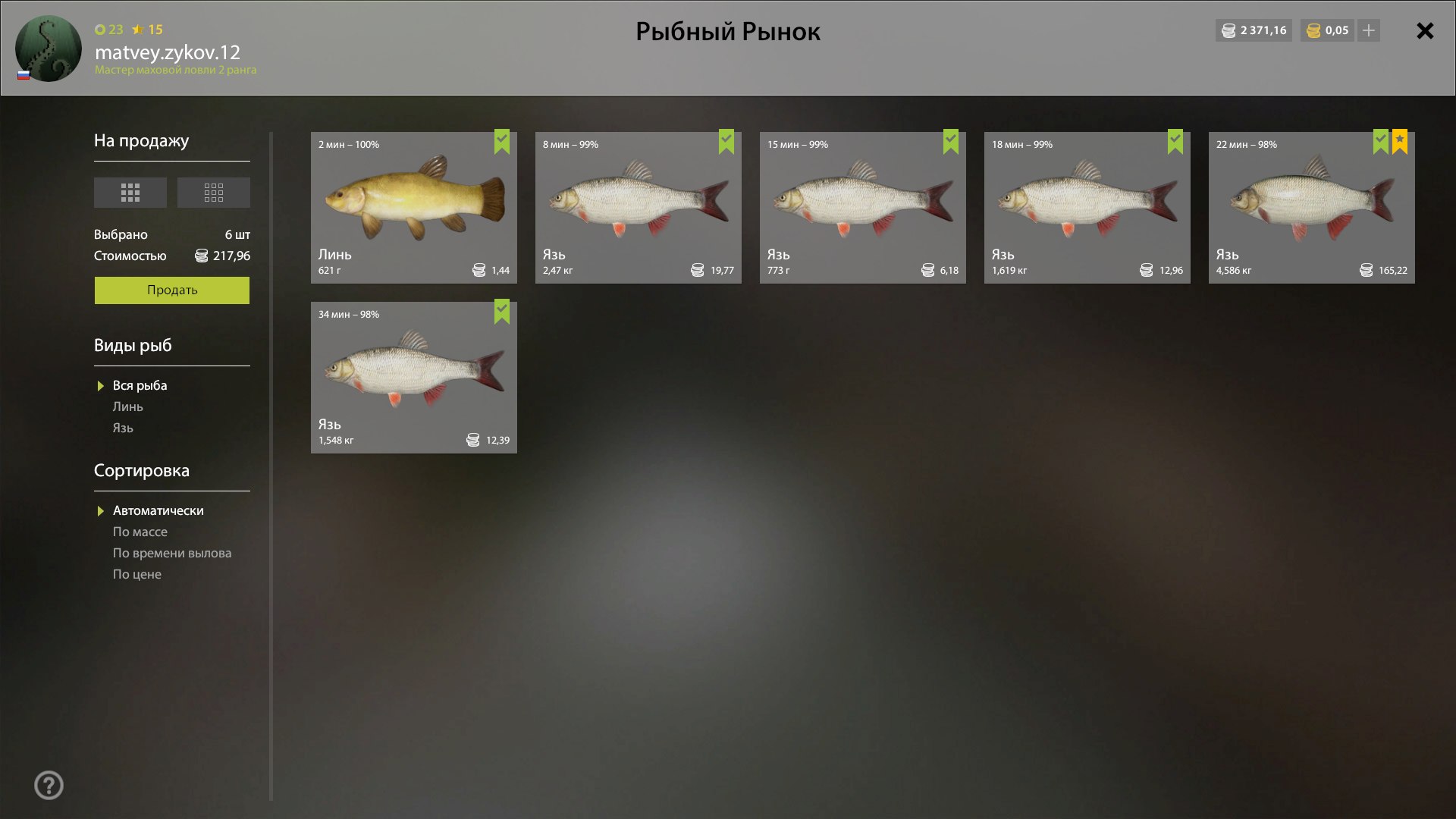
Task: Uncheck the green checkmark on Линь card
Action: 502,141
